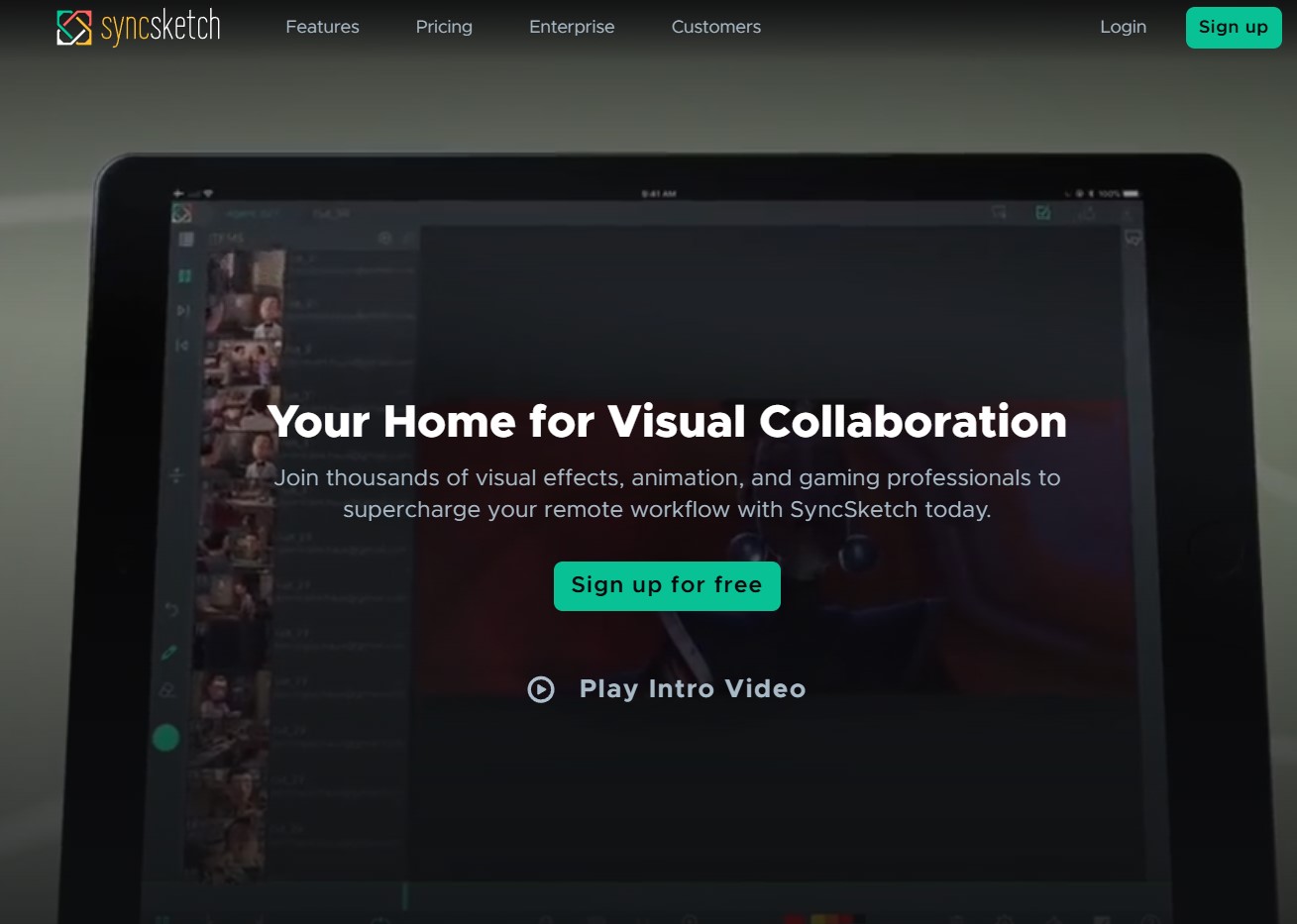Click the green checkbox icon in the top toolbar

click(x=1043, y=213)
